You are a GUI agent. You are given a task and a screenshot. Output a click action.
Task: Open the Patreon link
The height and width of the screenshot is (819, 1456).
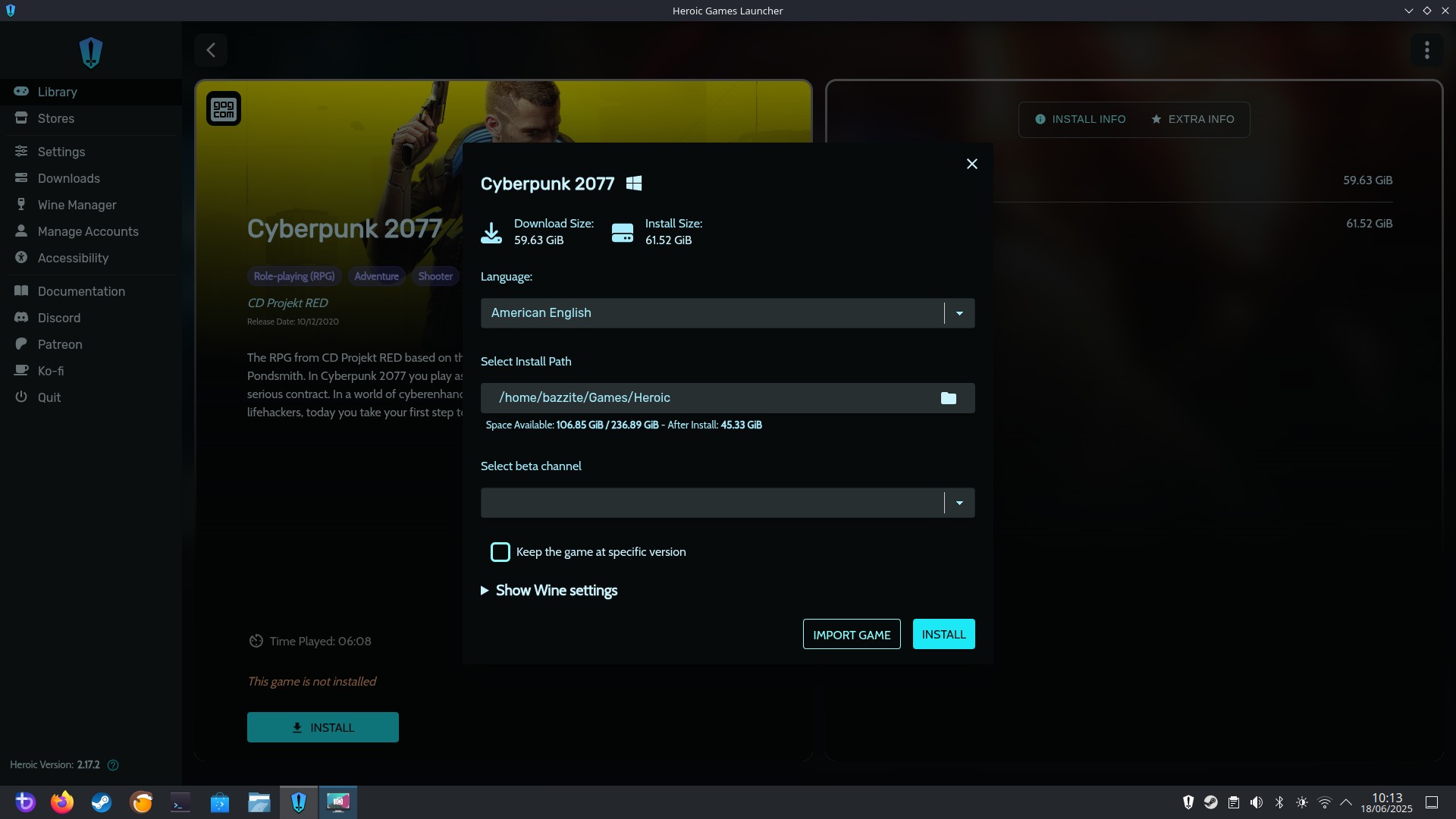[x=91, y=344]
